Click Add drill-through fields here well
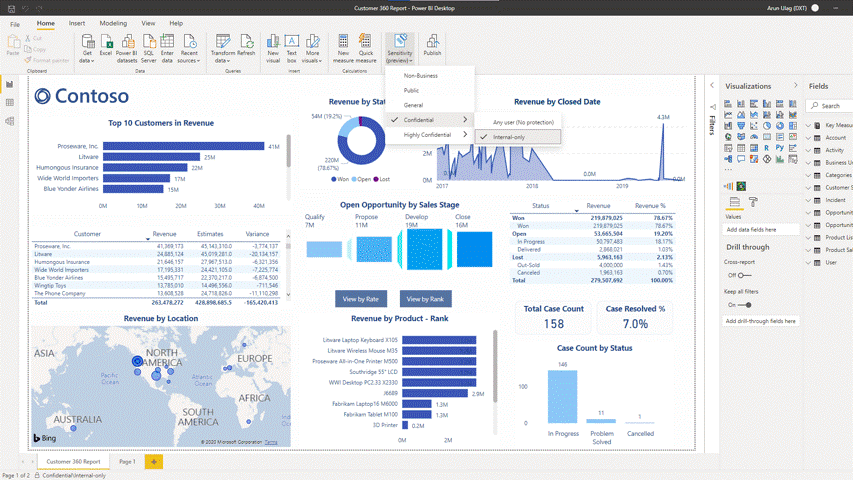This screenshot has width=853, height=480. point(761,321)
